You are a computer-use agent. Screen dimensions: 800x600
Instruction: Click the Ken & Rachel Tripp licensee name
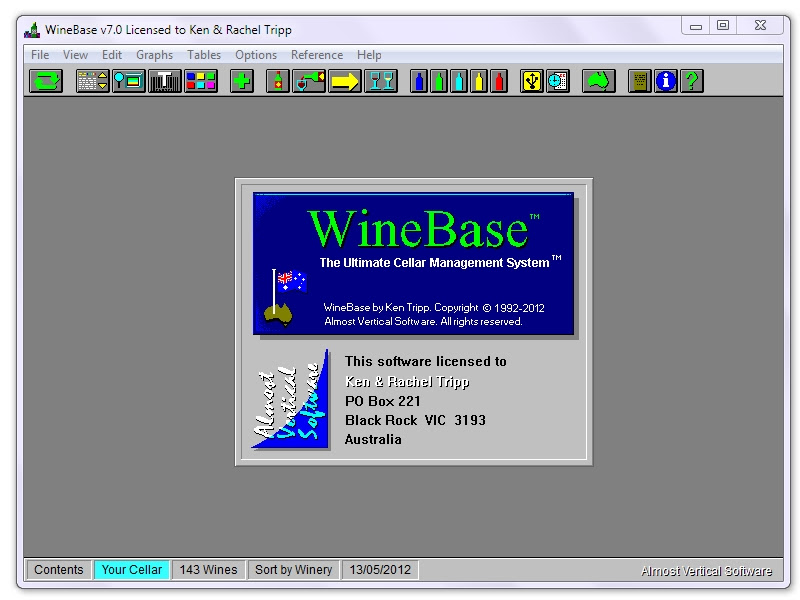(x=407, y=382)
